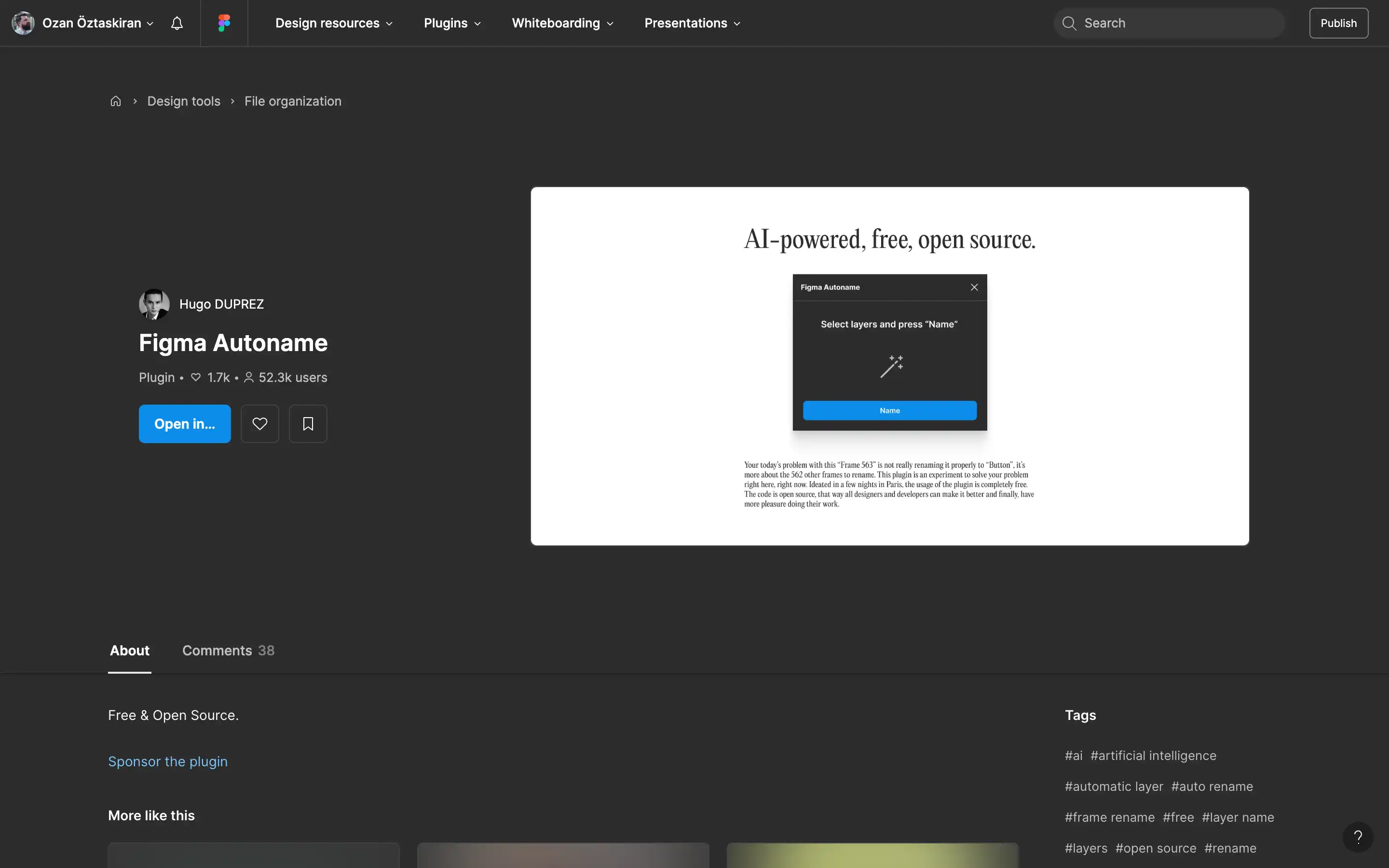The width and height of the screenshot is (1389, 868).
Task: Select the #rename tag
Action: 1230,849
